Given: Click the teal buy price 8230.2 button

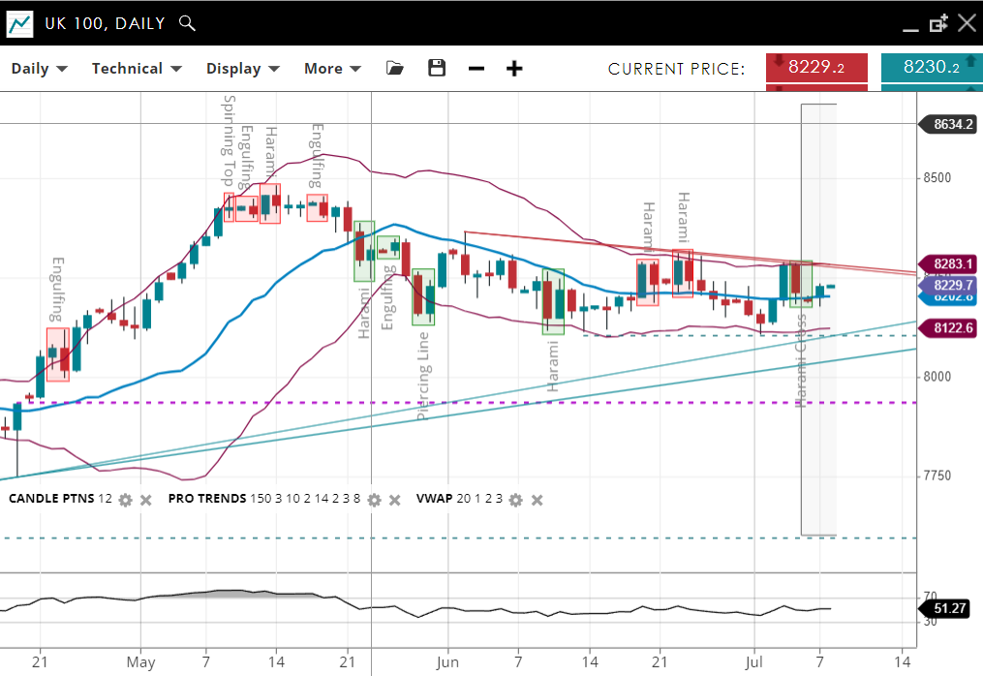Looking at the screenshot, I should pos(930,68).
